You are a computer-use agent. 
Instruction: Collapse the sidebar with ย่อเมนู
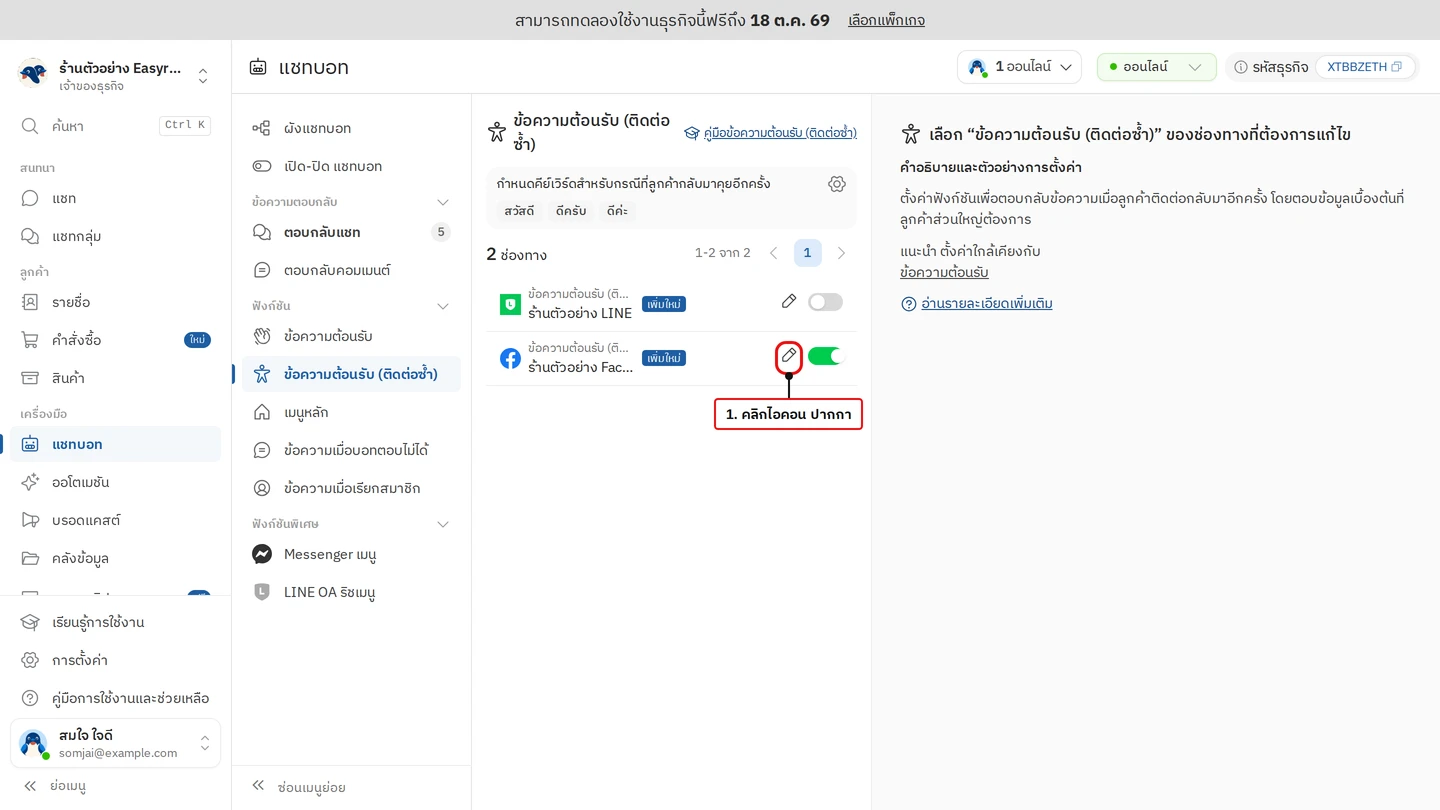[56, 786]
